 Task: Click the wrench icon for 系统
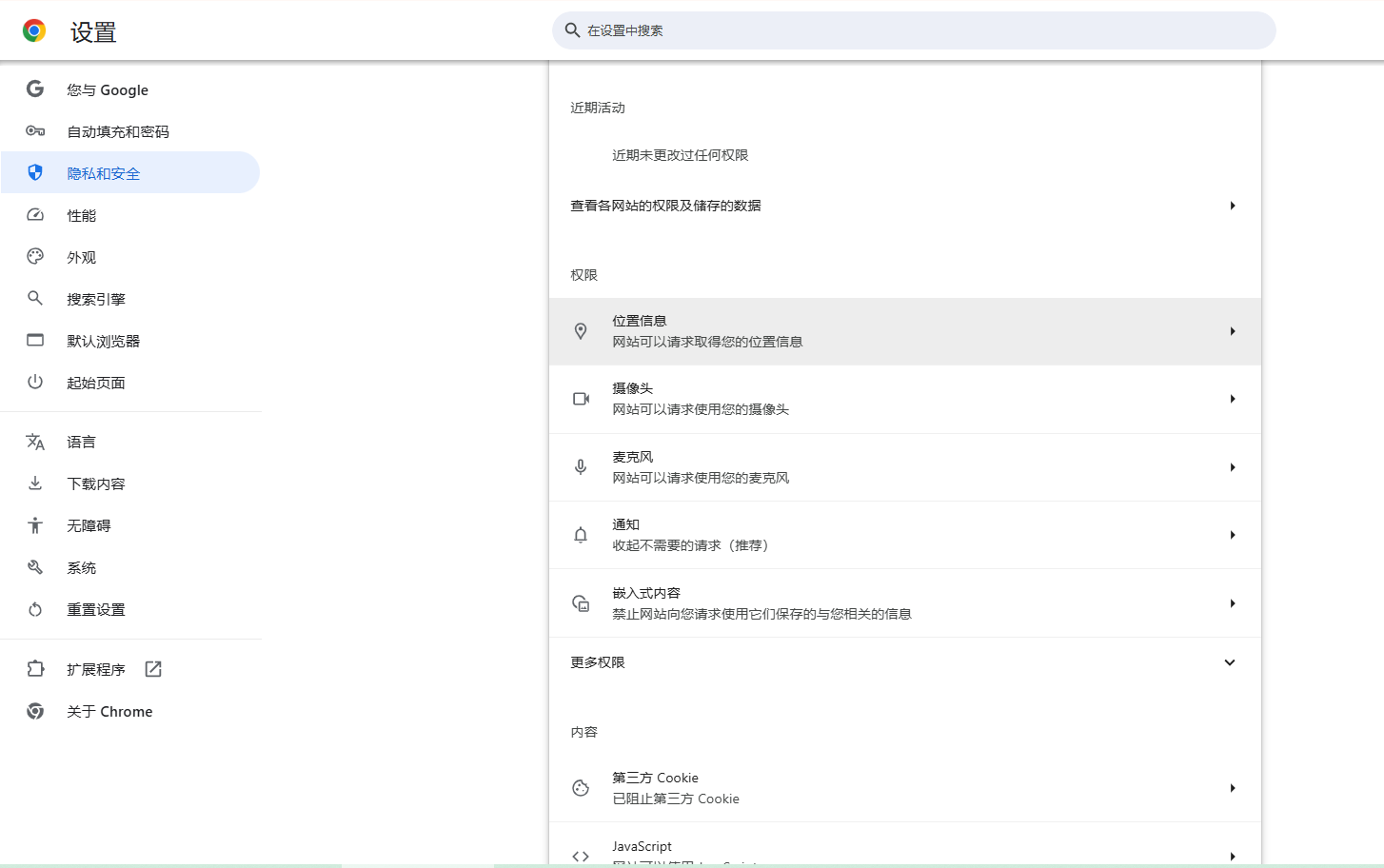click(x=35, y=567)
